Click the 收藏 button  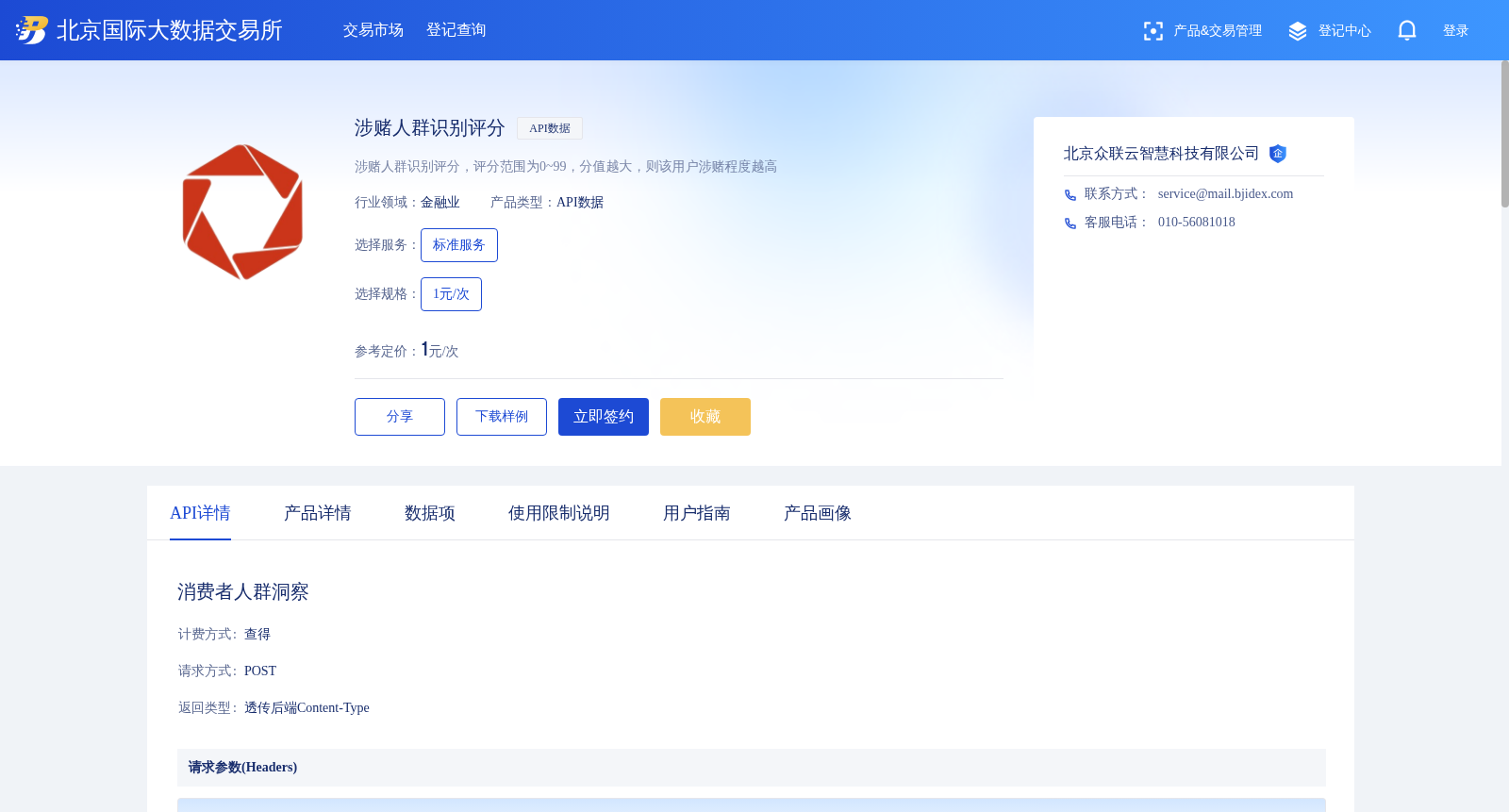(x=705, y=417)
